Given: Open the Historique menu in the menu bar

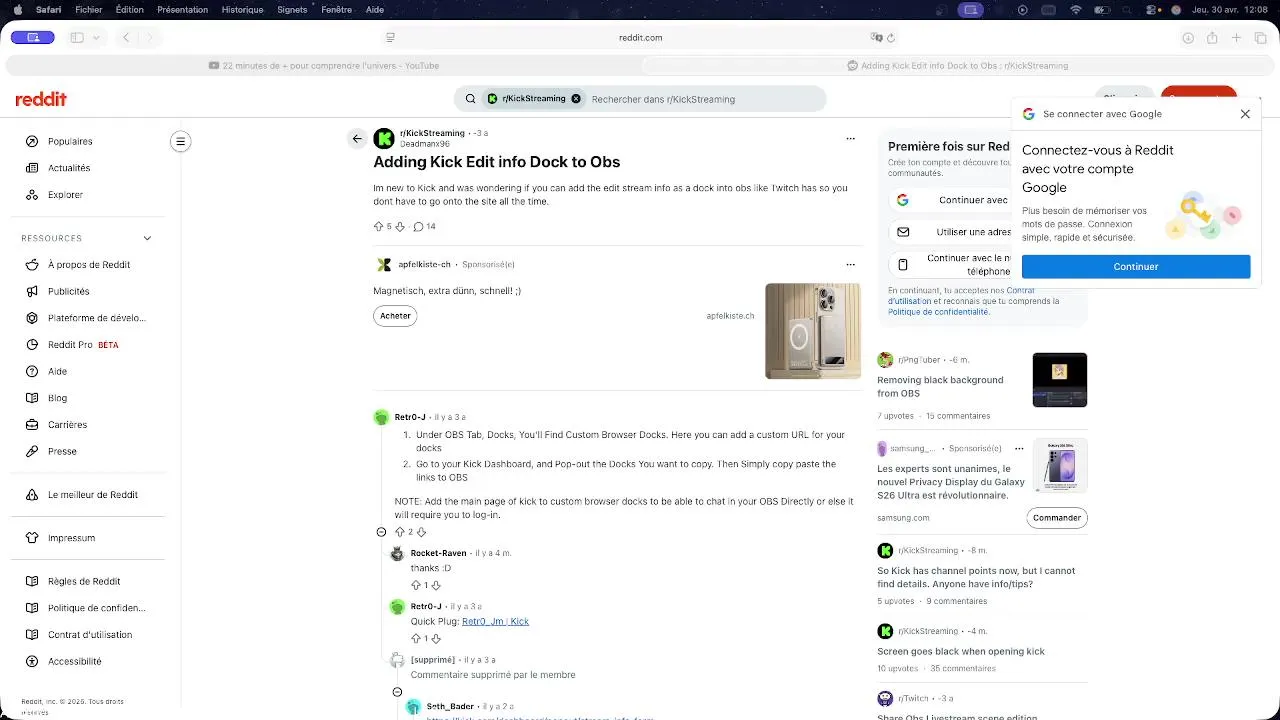Looking at the screenshot, I should coord(242,10).
